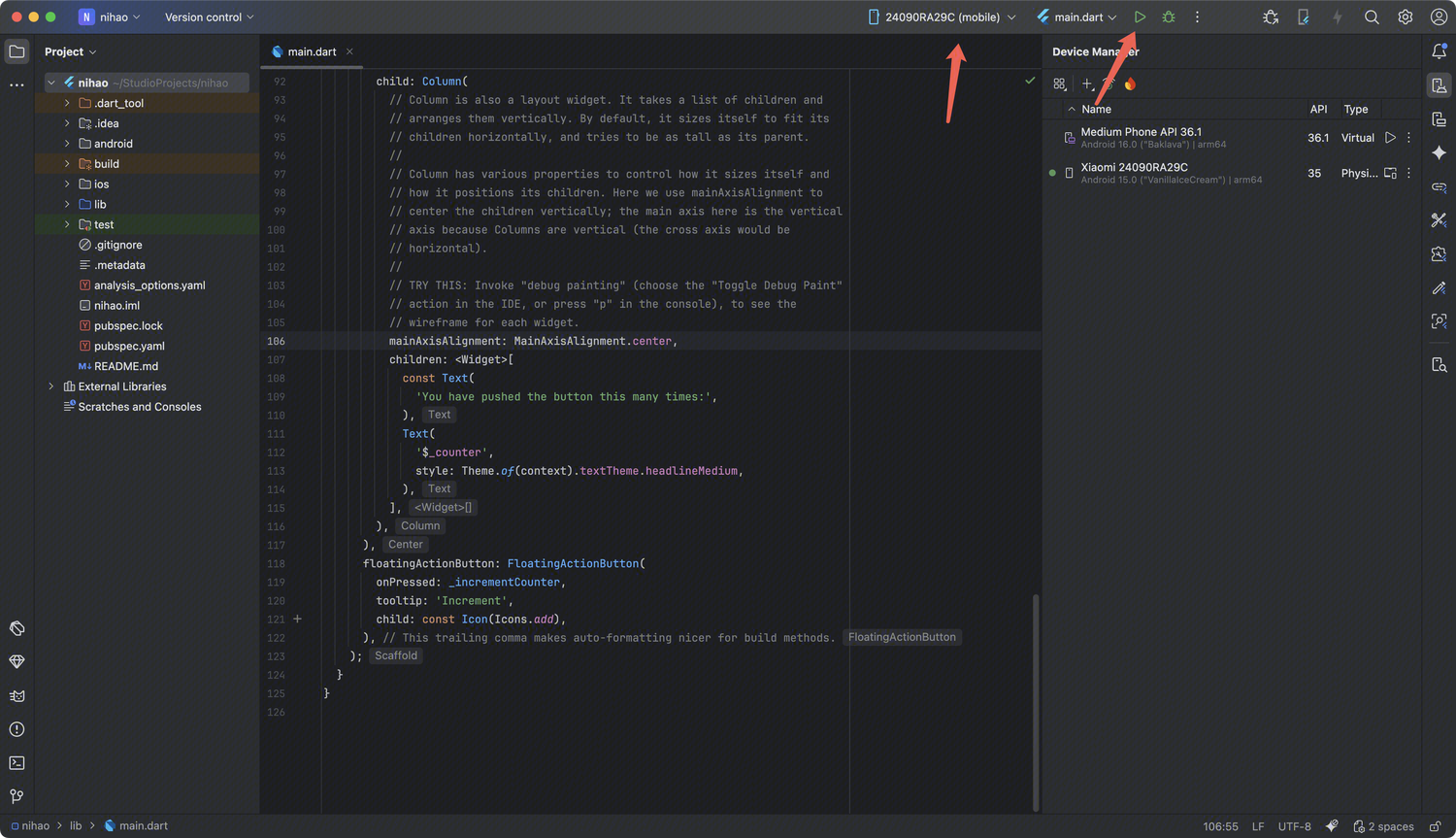1456x838 pixels.
Task: Start the Medium Phone API 36.1 emulator
Action: (1390, 138)
